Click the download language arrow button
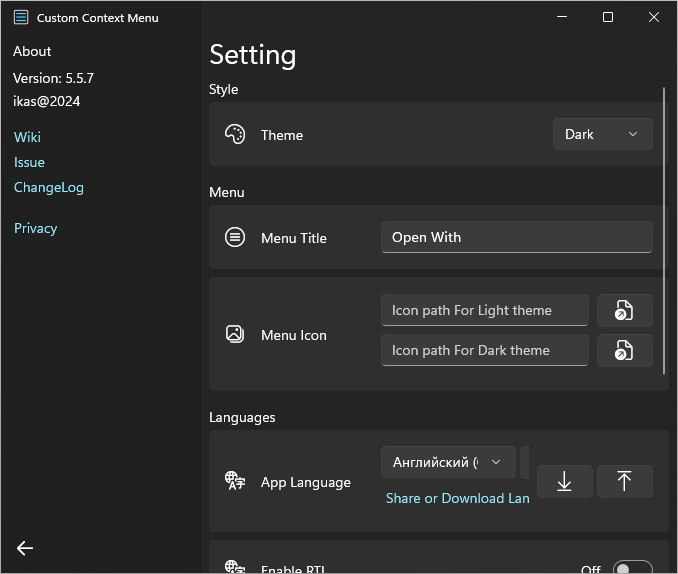The width and height of the screenshot is (678, 574). (564, 481)
